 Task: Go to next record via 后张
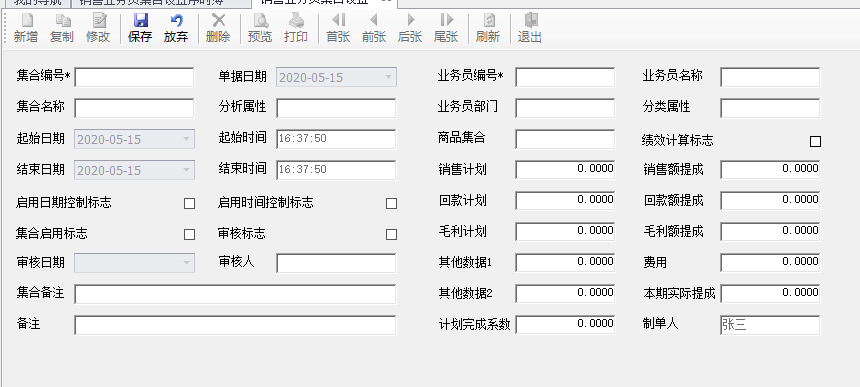tap(410, 29)
